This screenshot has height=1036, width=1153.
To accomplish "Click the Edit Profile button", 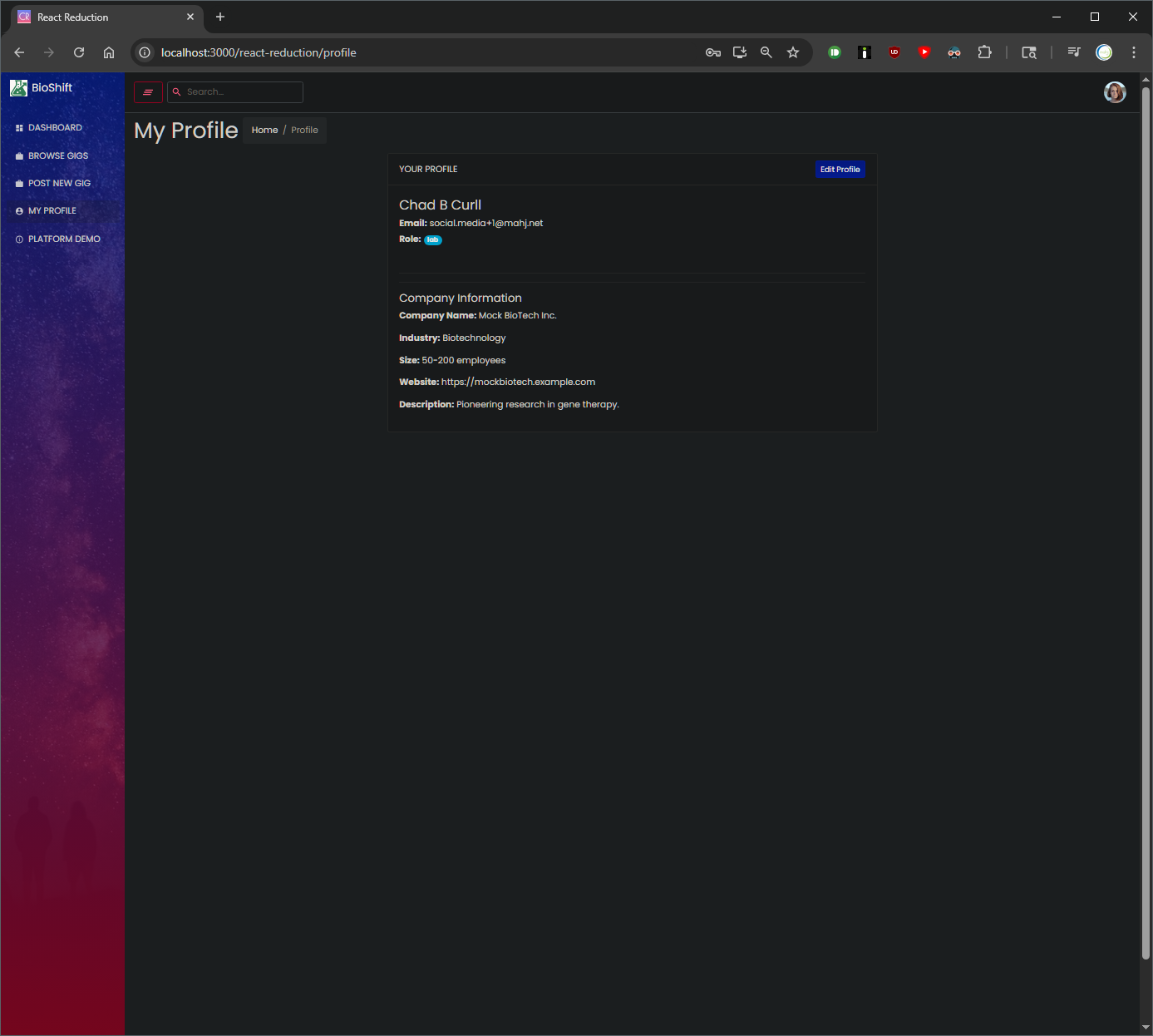I will coord(840,170).
